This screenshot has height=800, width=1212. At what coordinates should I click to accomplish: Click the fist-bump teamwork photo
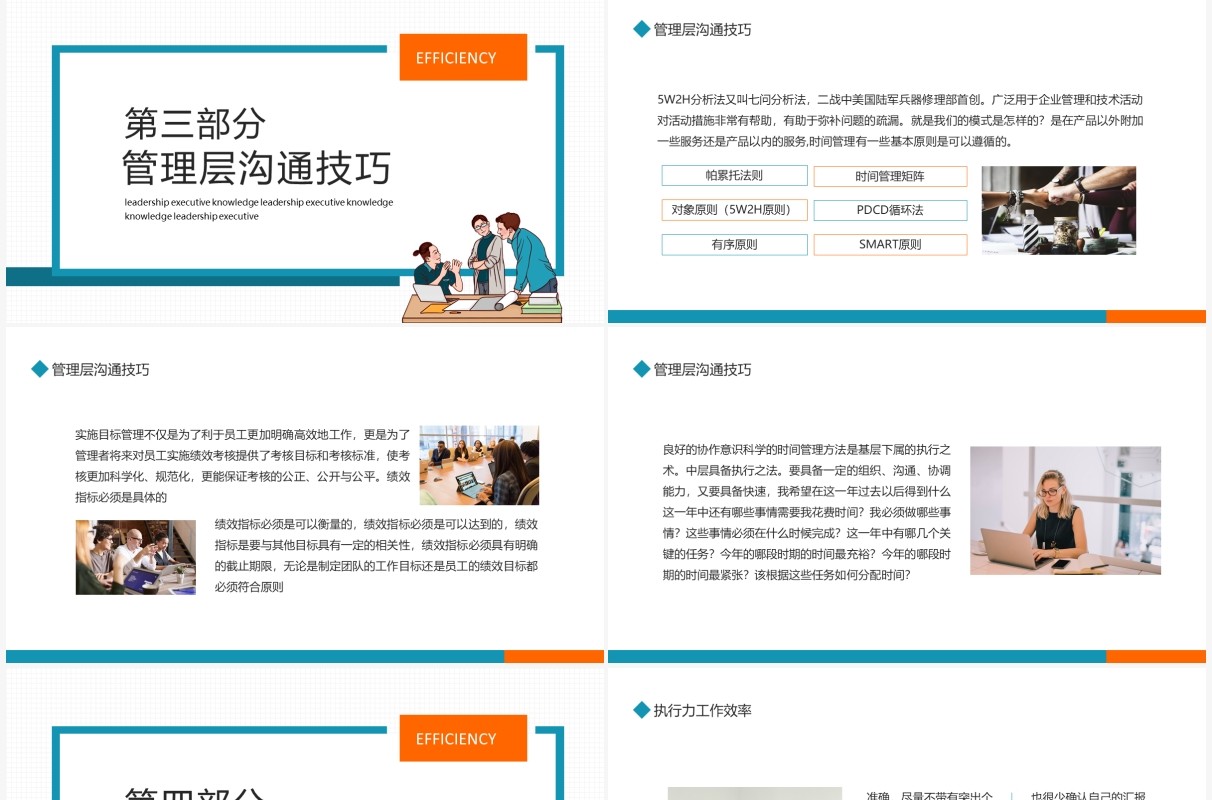1058,210
